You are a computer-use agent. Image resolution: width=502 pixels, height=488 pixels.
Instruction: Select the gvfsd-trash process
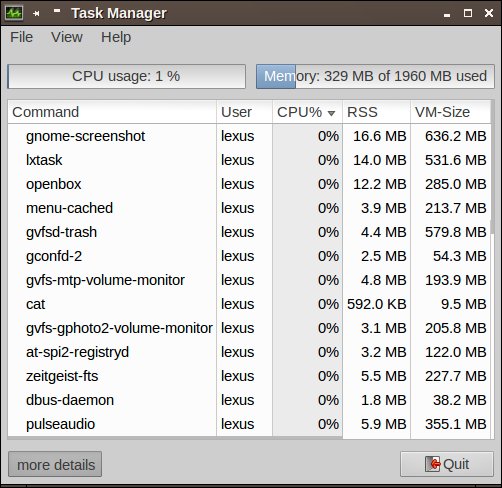(x=249, y=232)
